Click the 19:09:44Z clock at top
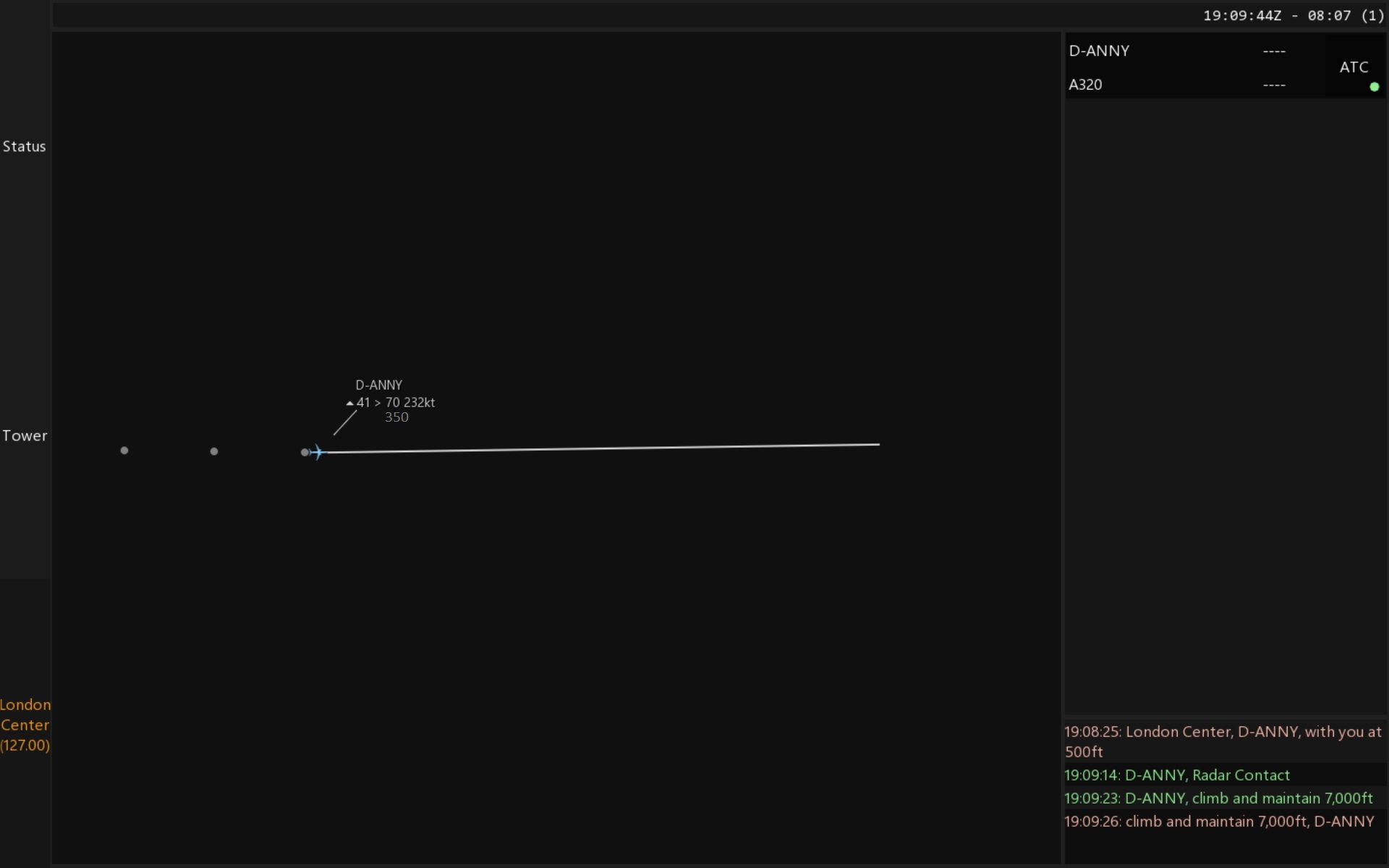The image size is (1389, 868). pyautogui.click(x=1241, y=16)
